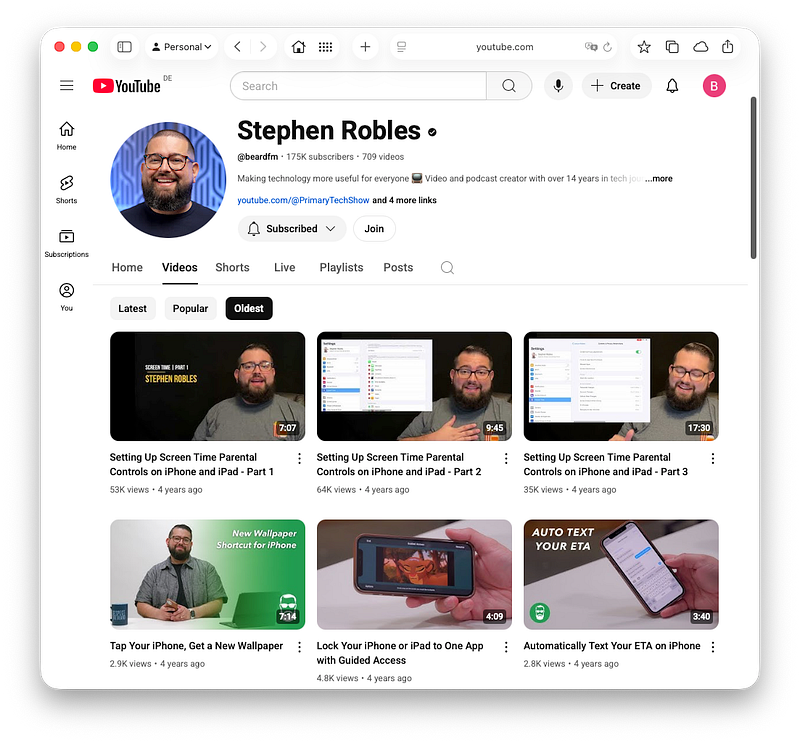
Task: Open the Personal profile dropdown
Action: click(x=182, y=47)
